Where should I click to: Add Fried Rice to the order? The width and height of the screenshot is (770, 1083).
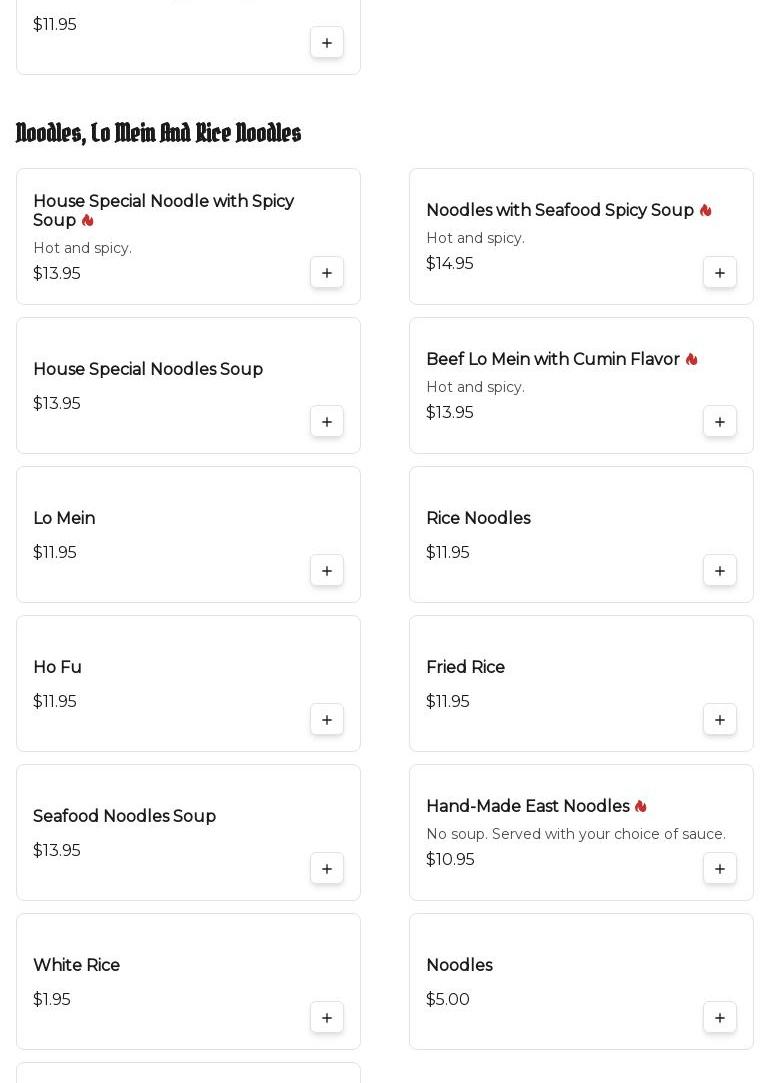pos(720,720)
